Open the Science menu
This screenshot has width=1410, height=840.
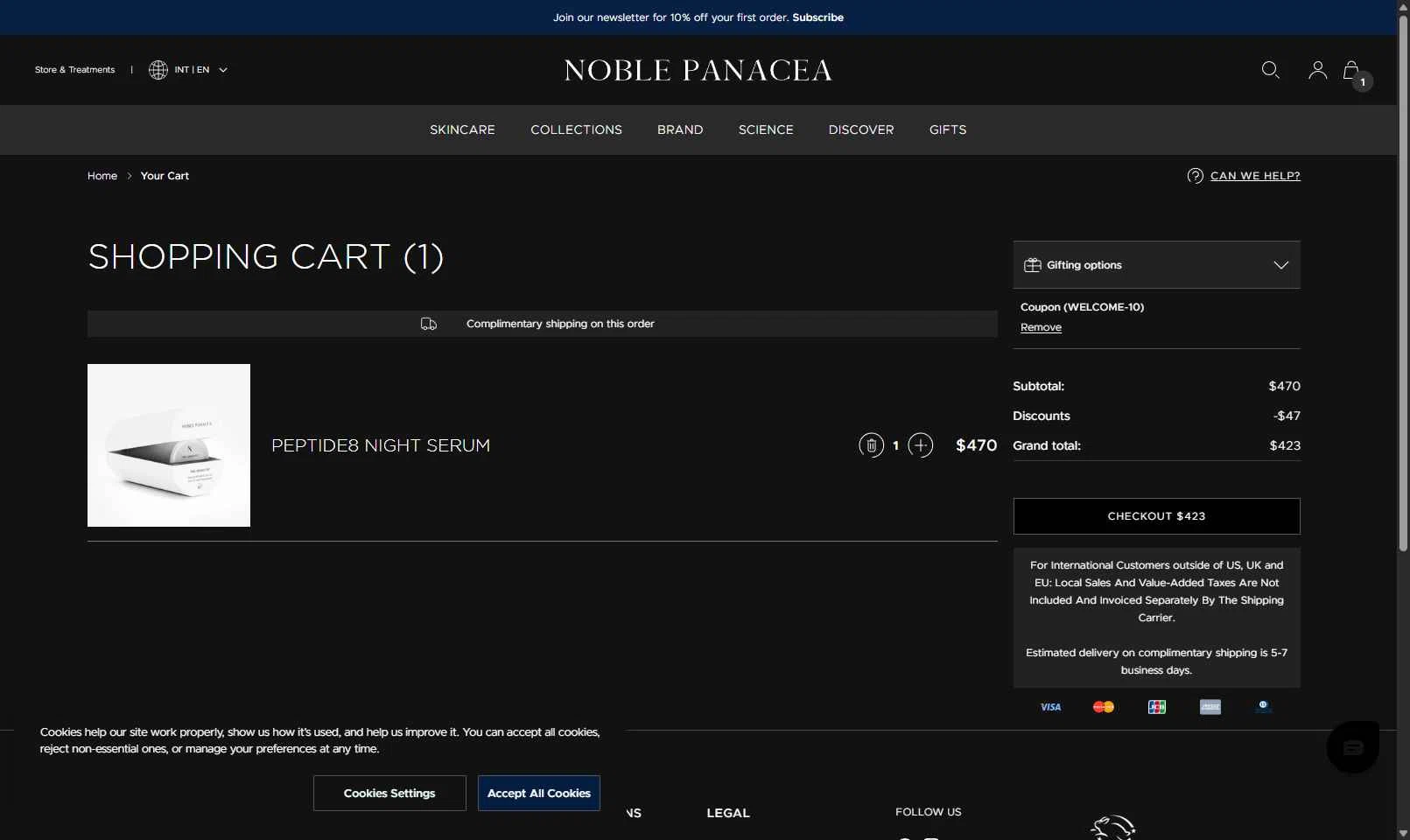pos(766,129)
